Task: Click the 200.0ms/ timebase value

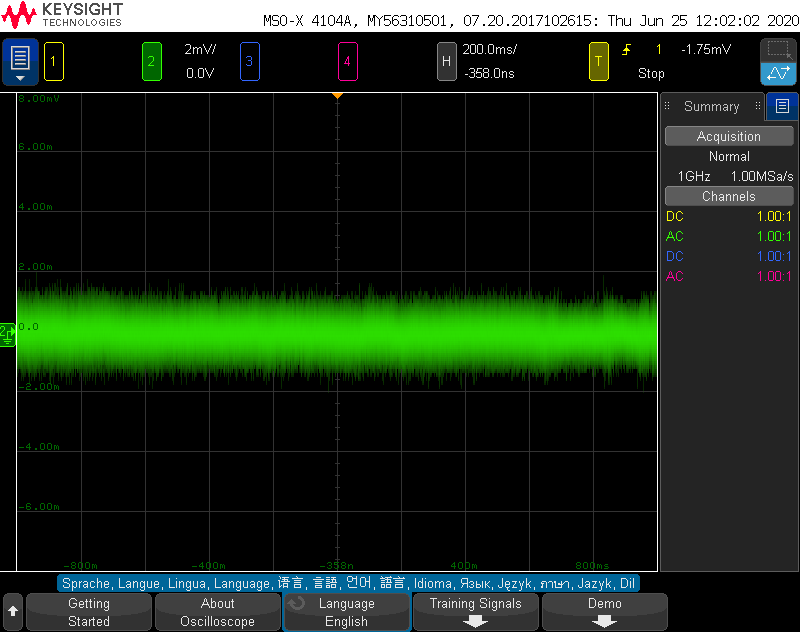Action: pyautogui.click(x=489, y=49)
